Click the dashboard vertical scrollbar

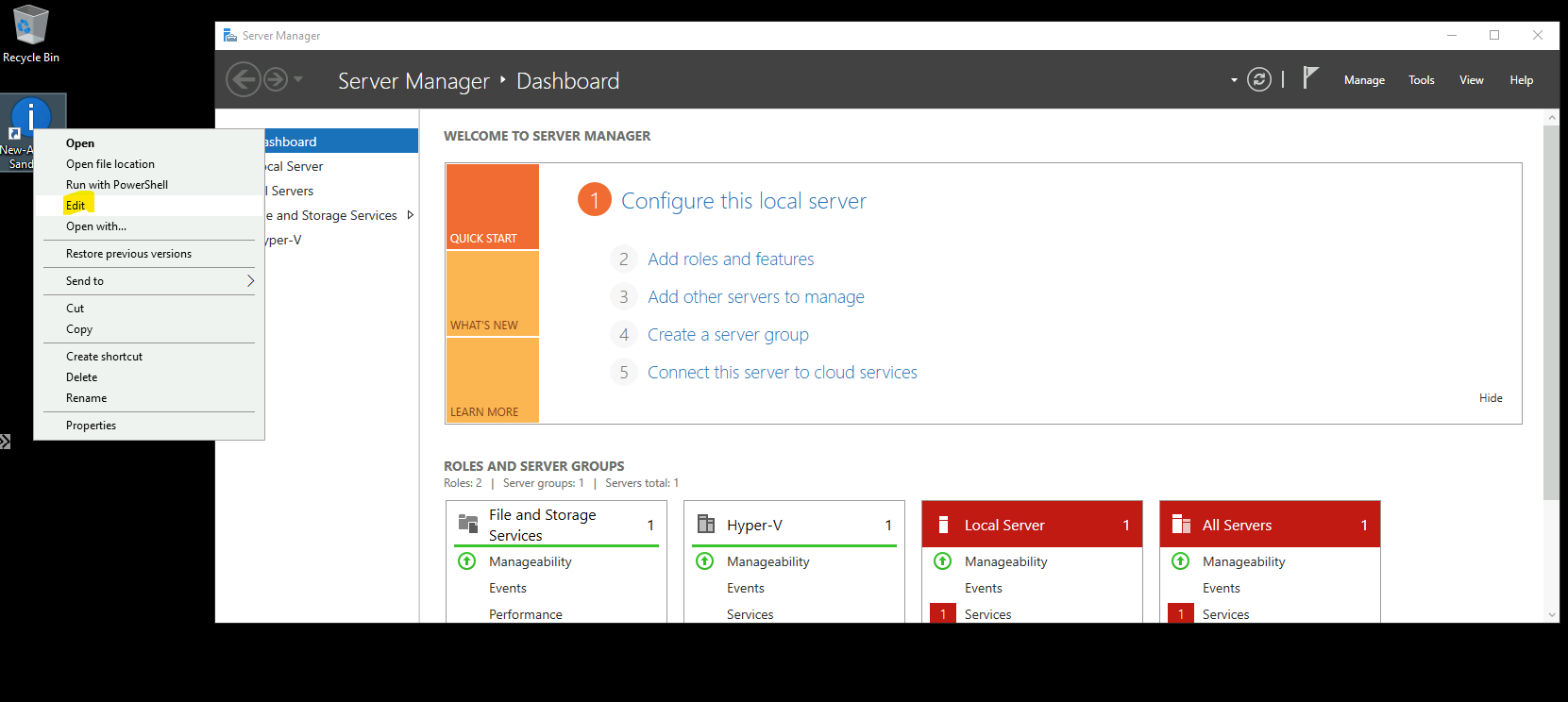pos(1551,311)
